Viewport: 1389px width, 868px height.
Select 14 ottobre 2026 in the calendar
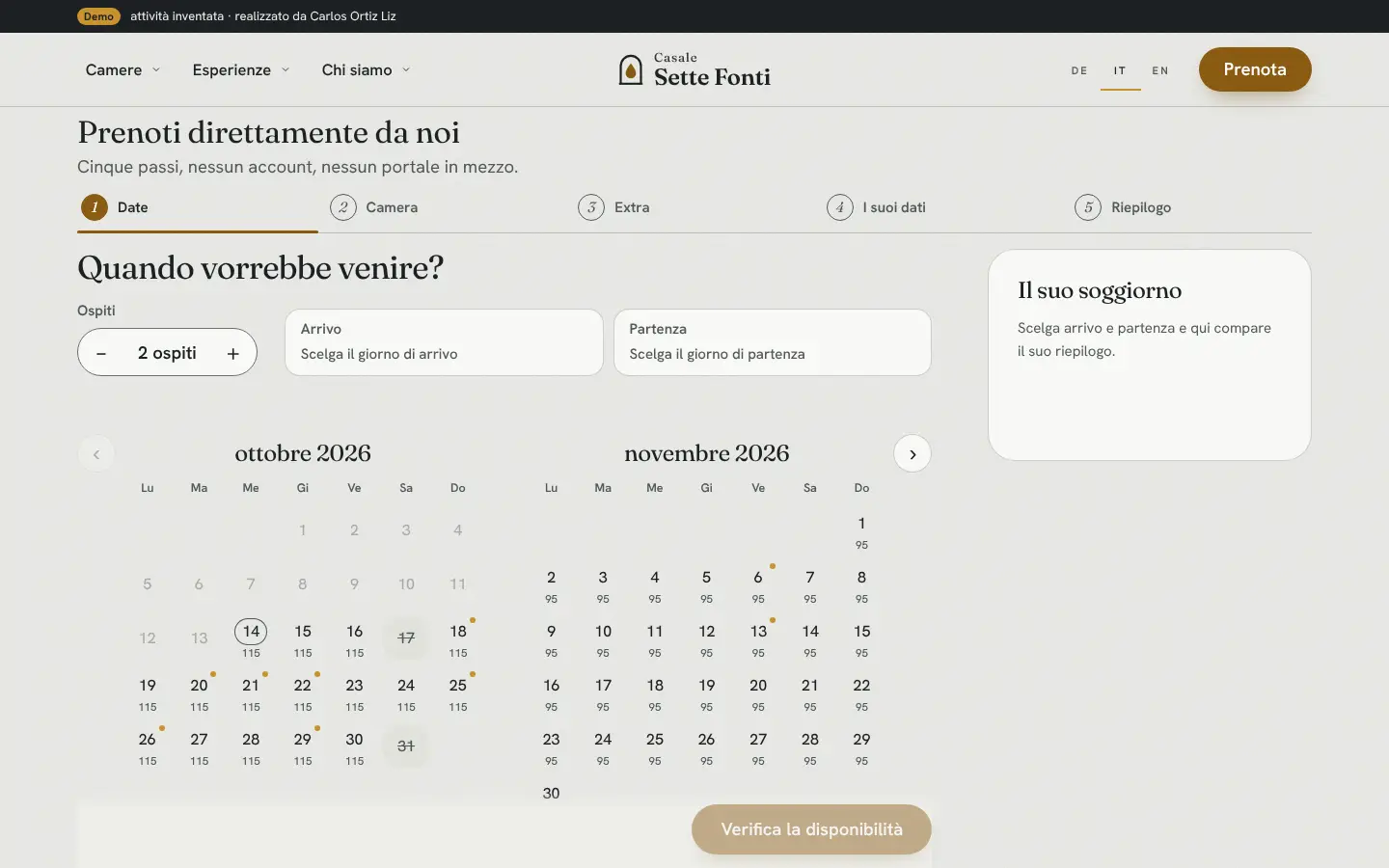[x=251, y=638]
